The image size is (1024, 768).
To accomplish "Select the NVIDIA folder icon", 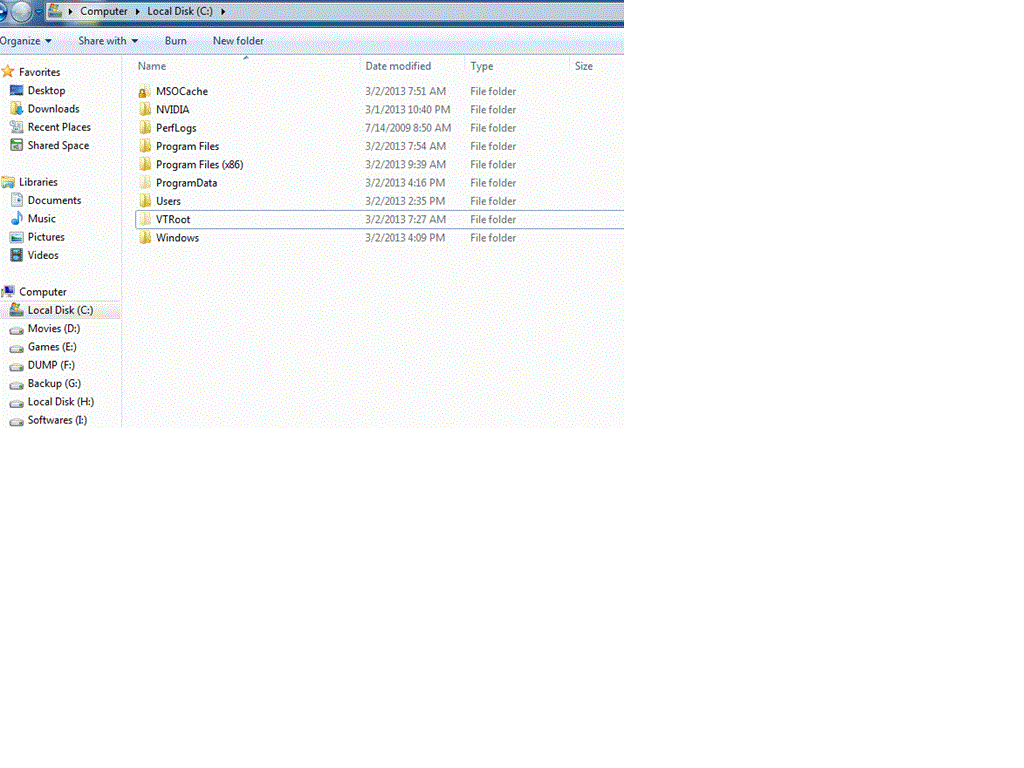I will (x=145, y=110).
